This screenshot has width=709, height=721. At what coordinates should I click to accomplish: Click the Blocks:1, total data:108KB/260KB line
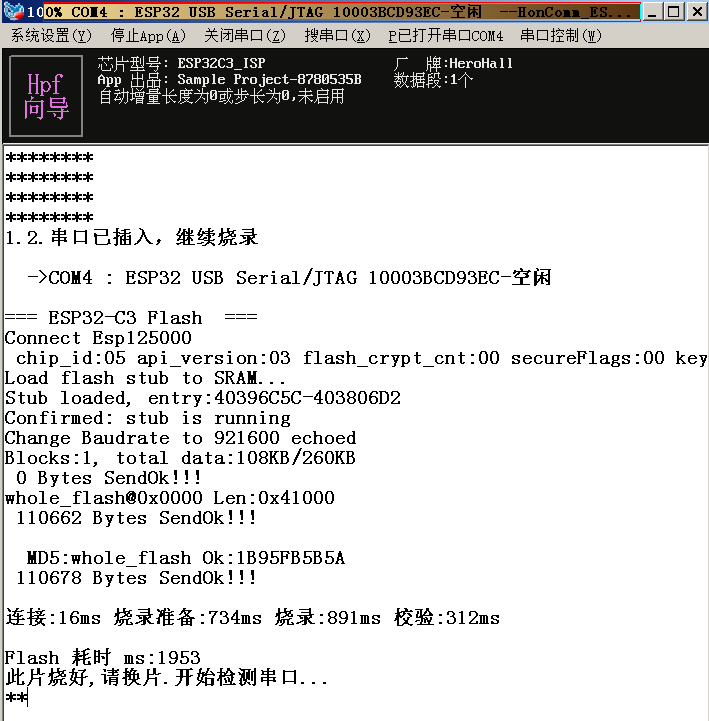(x=180, y=458)
